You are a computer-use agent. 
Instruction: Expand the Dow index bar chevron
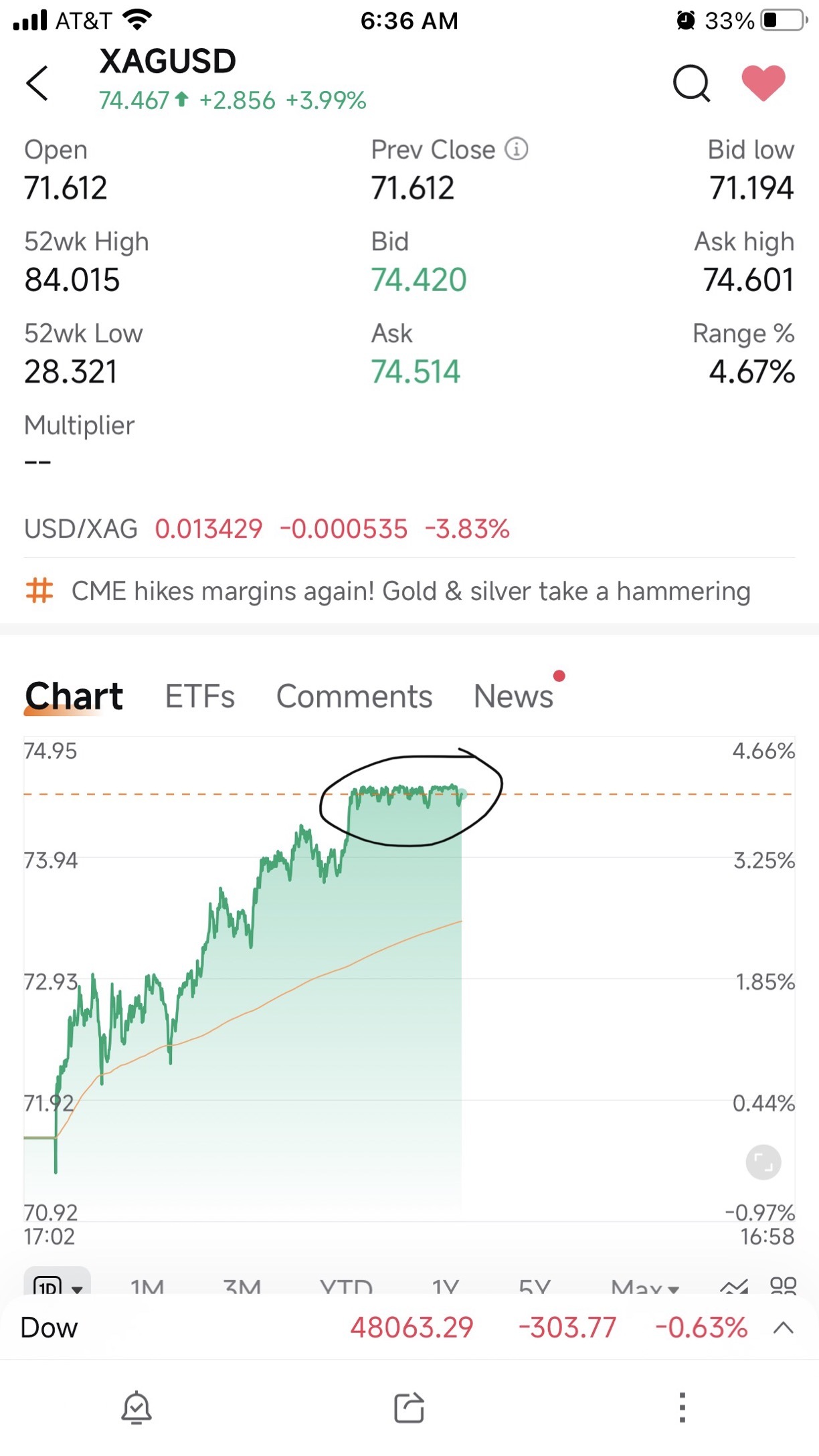pyautogui.click(x=784, y=1328)
